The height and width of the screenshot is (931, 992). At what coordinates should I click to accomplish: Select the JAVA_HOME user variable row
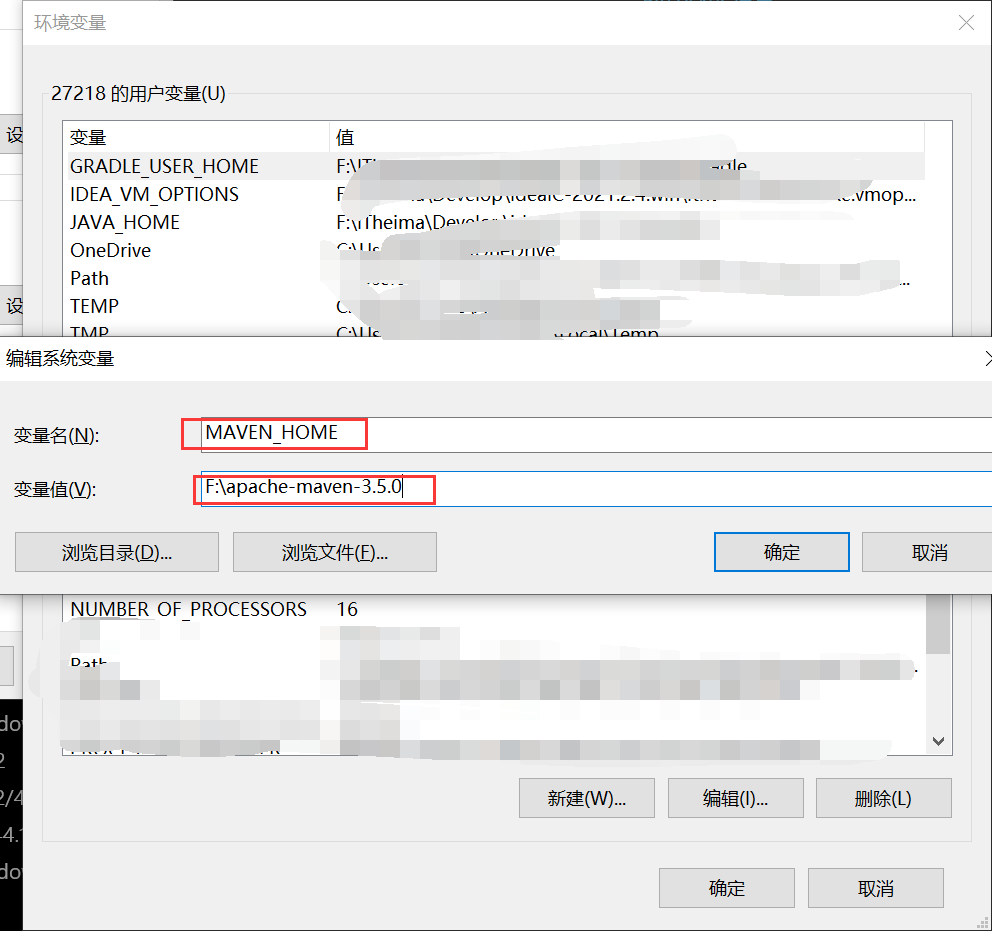pyautogui.click(x=496, y=222)
